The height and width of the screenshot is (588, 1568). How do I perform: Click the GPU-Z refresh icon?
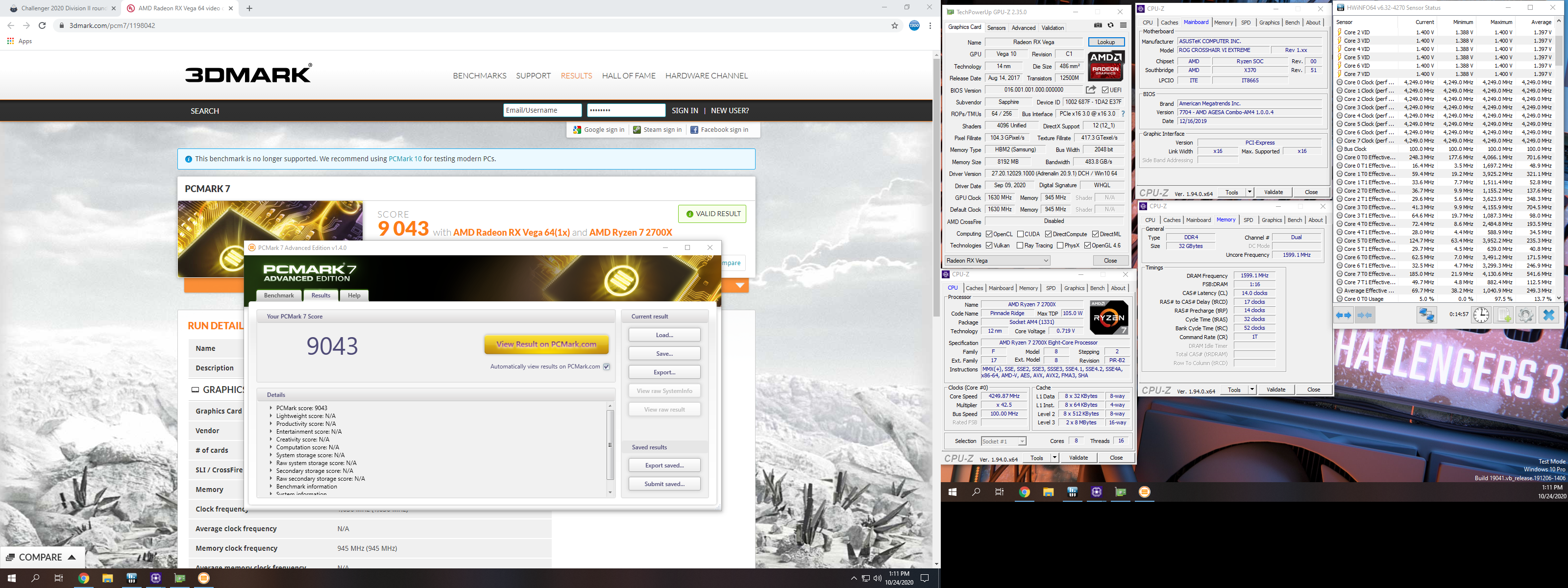[x=1110, y=25]
